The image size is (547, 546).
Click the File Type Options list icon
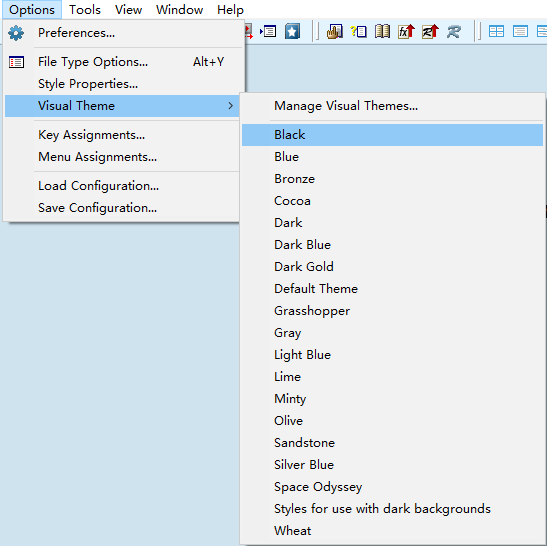tap(16, 62)
